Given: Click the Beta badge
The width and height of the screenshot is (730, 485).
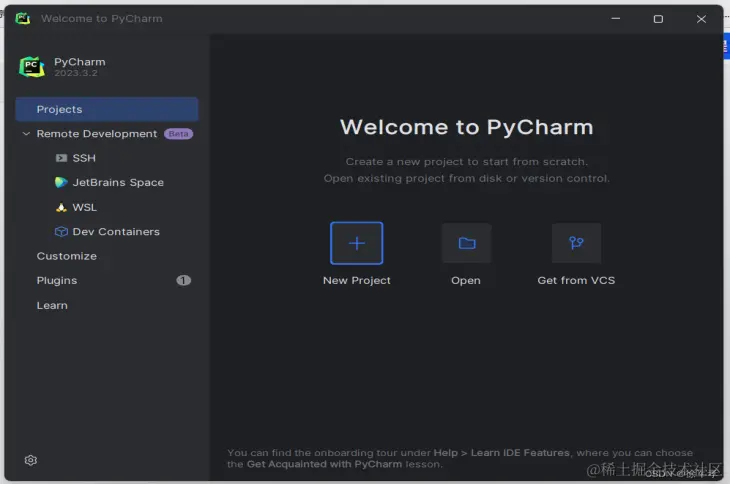Looking at the screenshot, I should (178, 134).
